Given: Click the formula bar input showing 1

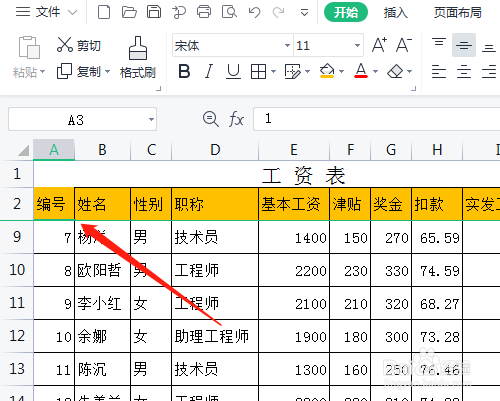Looking at the screenshot, I should point(377,119).
